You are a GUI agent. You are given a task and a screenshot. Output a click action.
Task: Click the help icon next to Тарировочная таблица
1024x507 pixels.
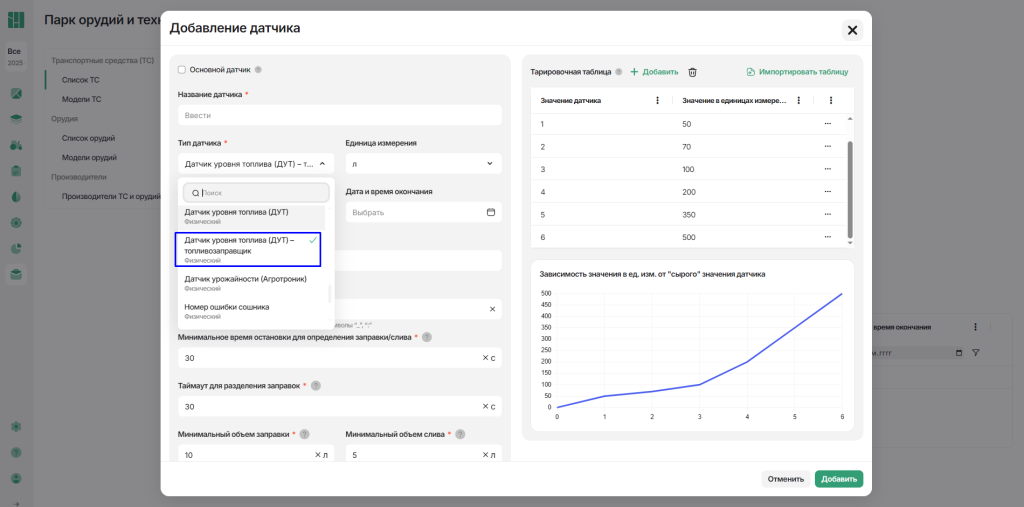pyautogui.click(x=619, y=72)
